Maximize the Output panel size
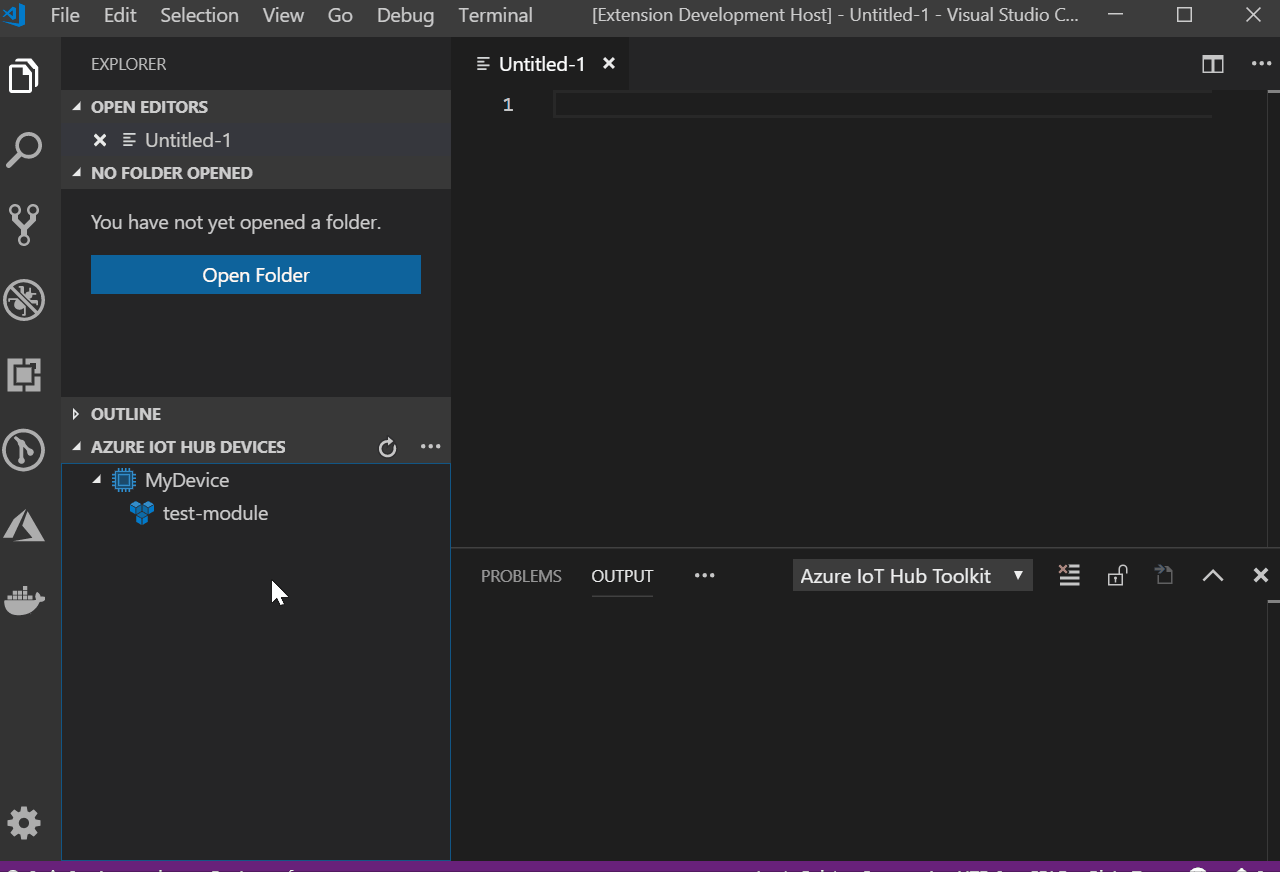The width and height of the screenshot is (1280, 872). (1213, 575)
